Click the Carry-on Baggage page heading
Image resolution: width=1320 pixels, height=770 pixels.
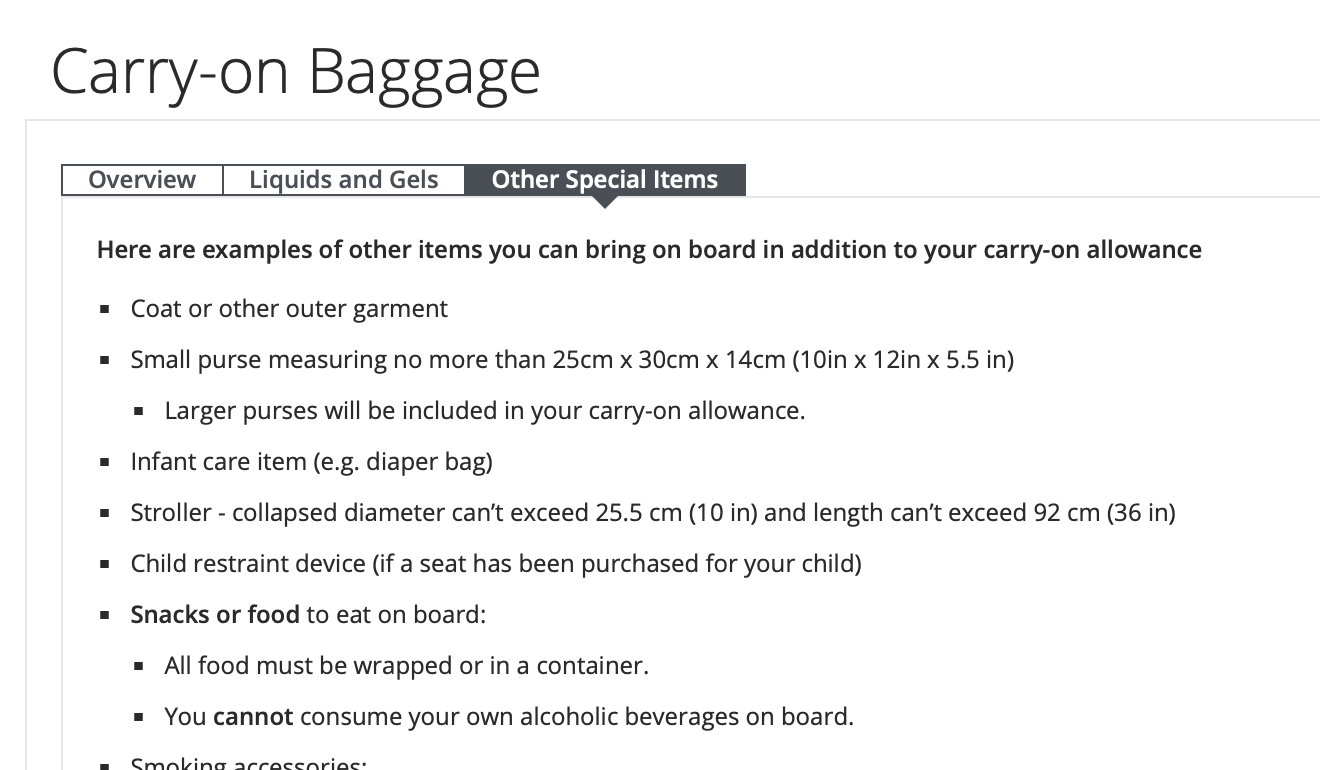click(296, 72)
